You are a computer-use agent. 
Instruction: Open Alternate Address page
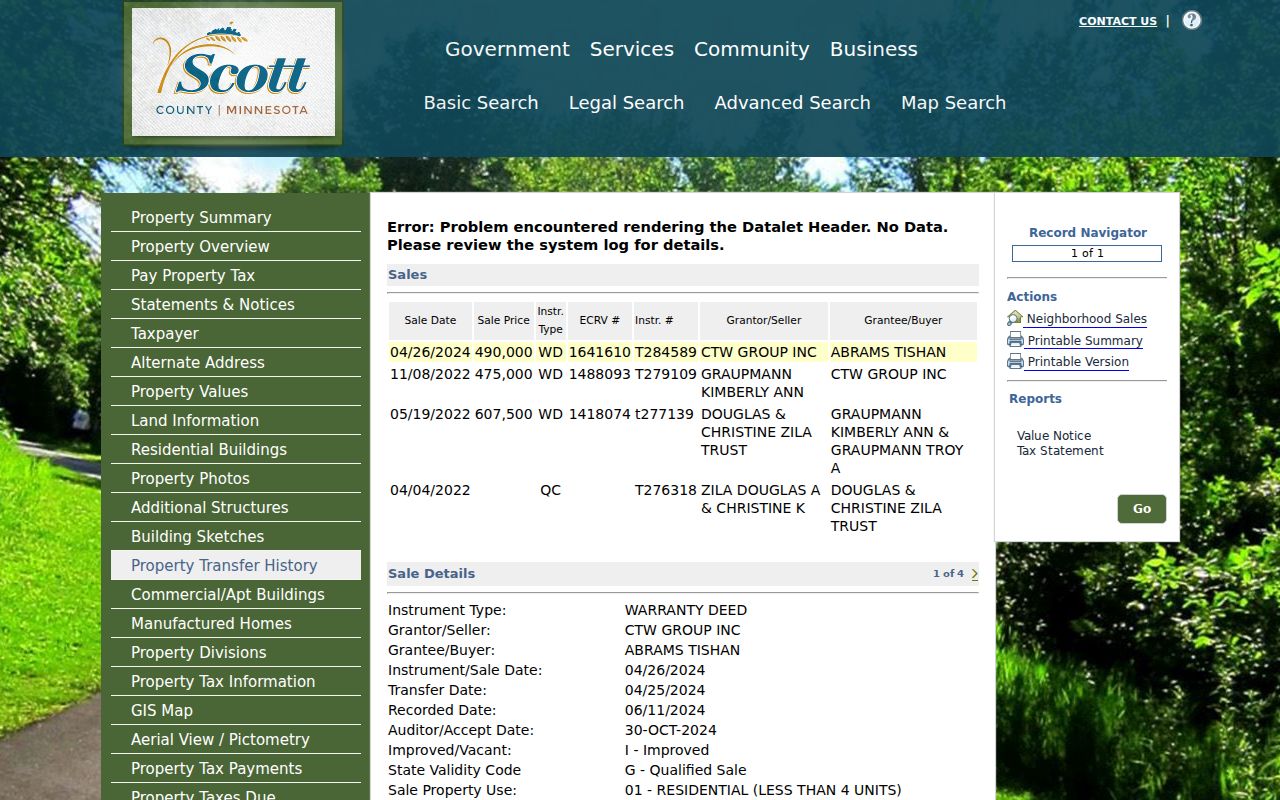236,362
